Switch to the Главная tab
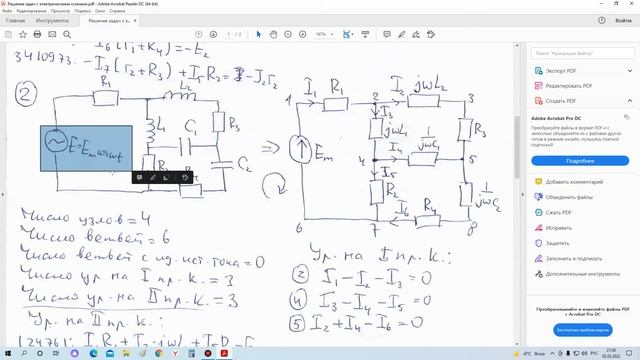The height and width of the screenshot is (360, 640). click(15, 20)
